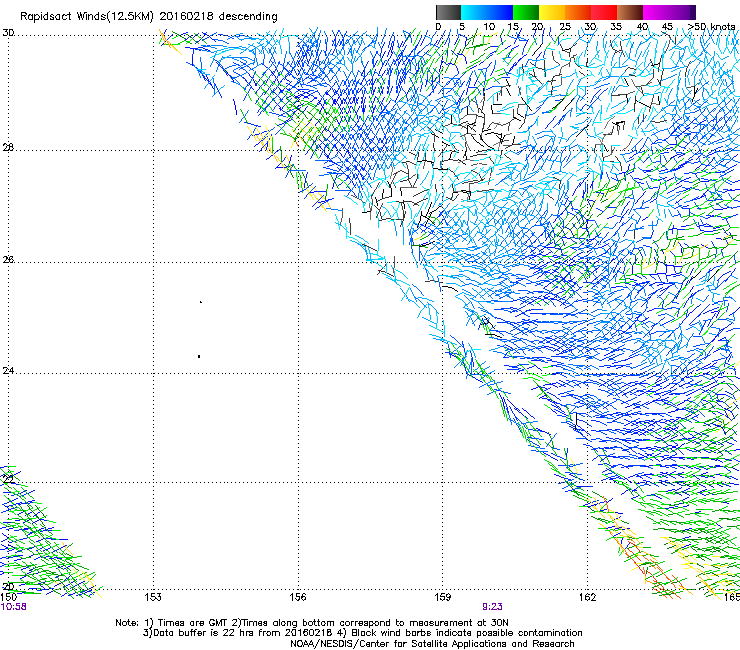
Task: Select the green 15-20 knots legend color
Action: coord(526,12)
